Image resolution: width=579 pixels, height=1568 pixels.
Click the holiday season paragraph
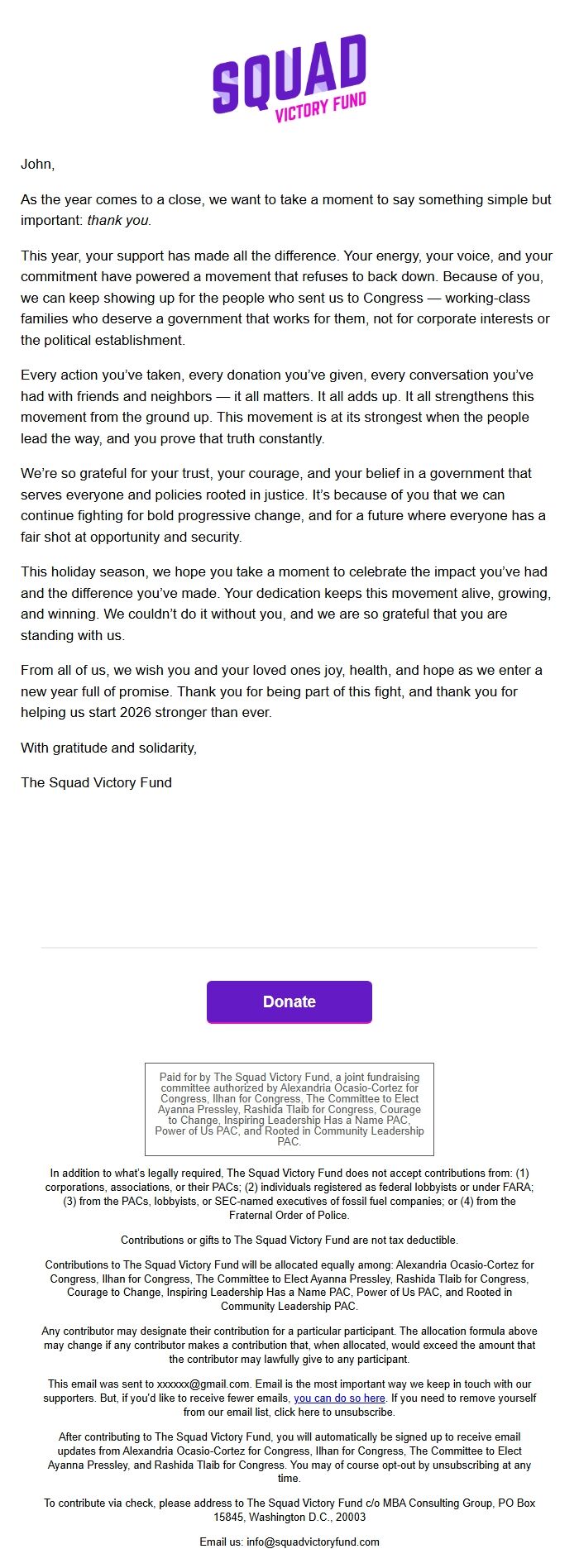pyautogui.click(x=289, y=601)
